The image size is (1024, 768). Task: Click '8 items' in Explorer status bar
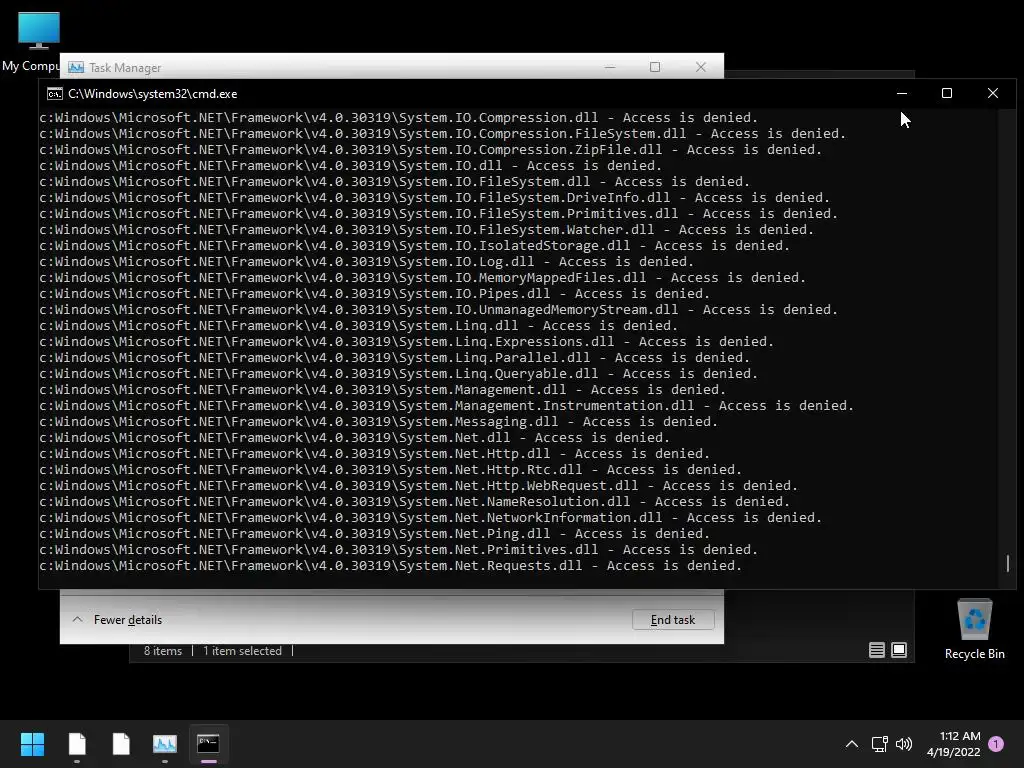(163, 651)
